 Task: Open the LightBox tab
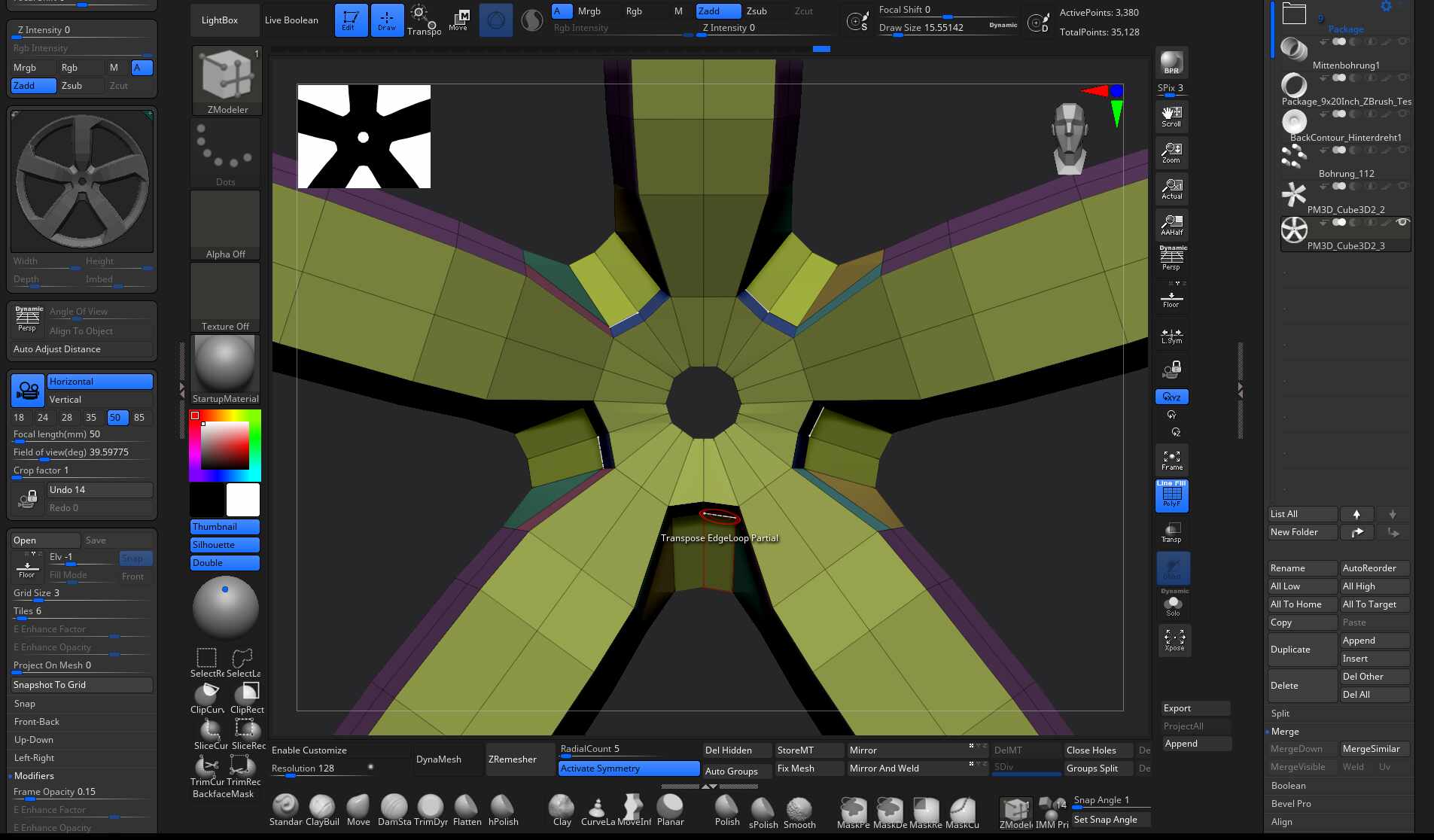click(220, 20)
